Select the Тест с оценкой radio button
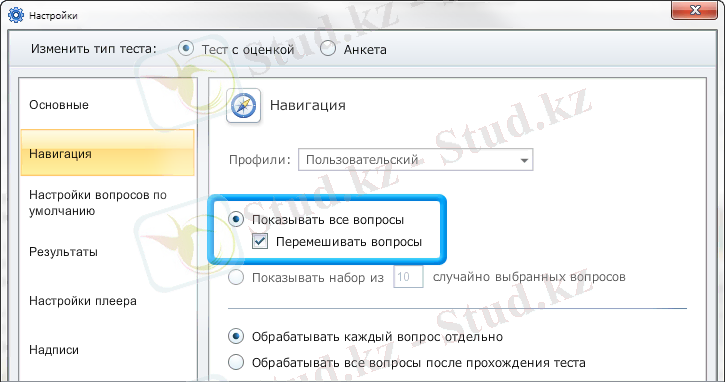This screenshot has height=382, width=725. tap(186, 48)
